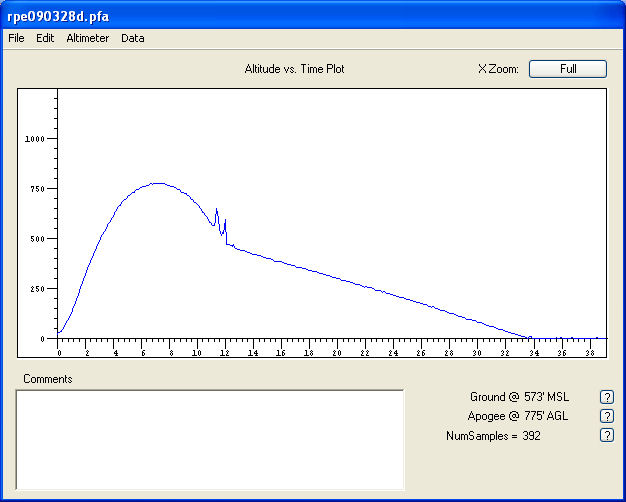Open the Edit menu
This screenshot has width=626, height=502.
pyautogui.click(x=45, y=38)
